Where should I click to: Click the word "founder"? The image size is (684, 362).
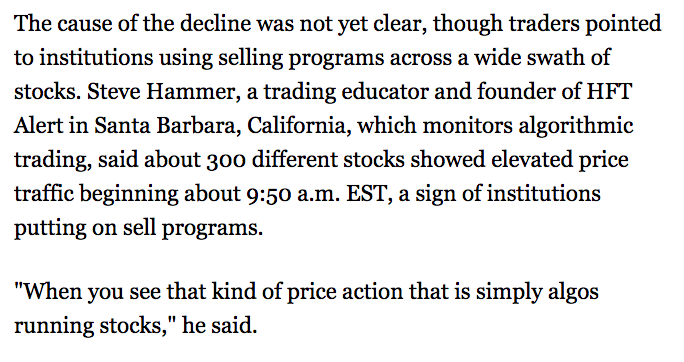[x=516, y=92]
